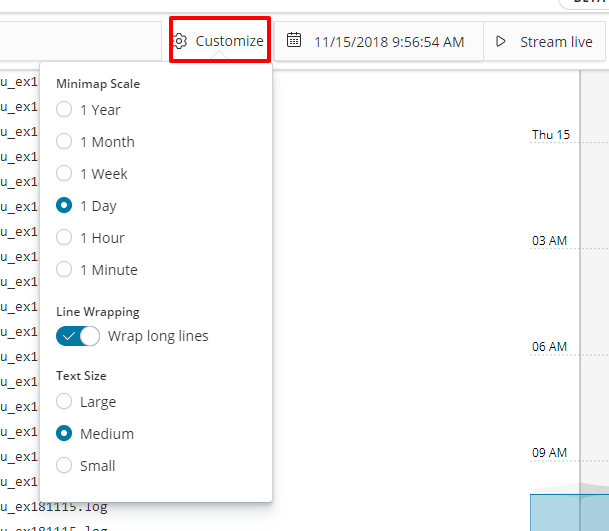The width and height of the screenshot is (609, 531).
Task: Choose 1 Week minimap scale
Action: coord(64,173)
